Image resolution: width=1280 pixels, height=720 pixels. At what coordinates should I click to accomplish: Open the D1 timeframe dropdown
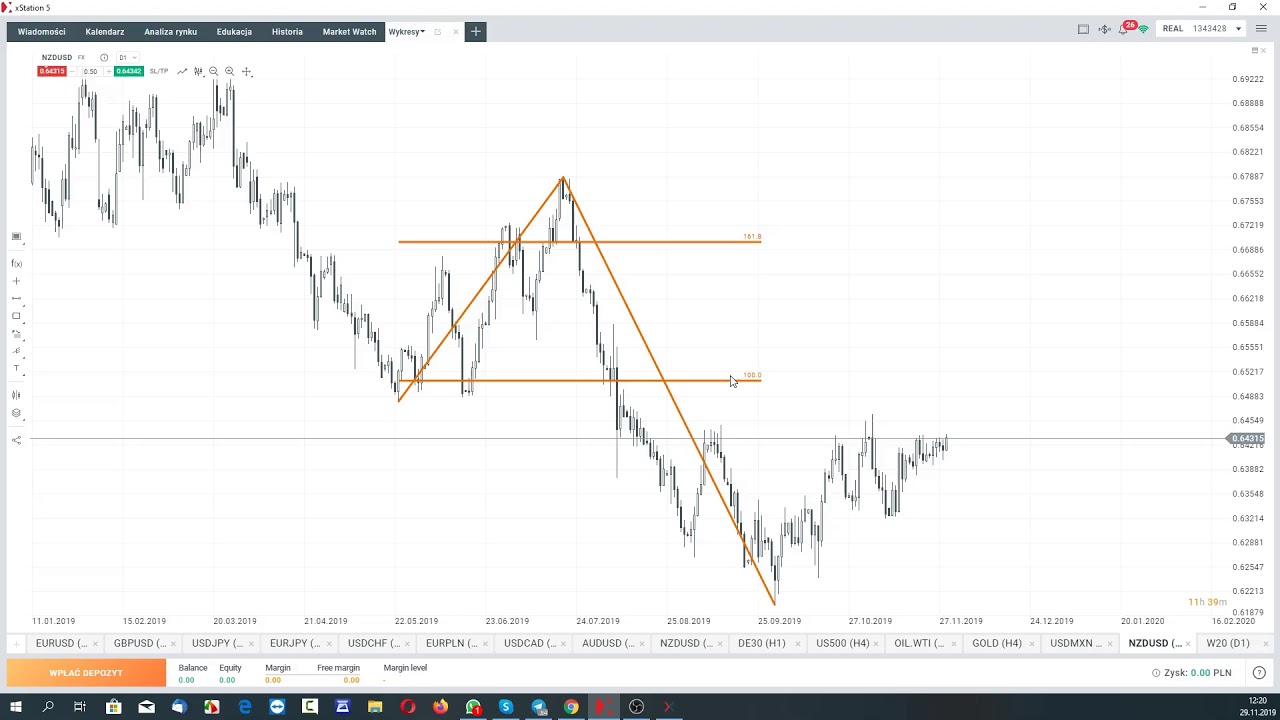click(127, 58)
